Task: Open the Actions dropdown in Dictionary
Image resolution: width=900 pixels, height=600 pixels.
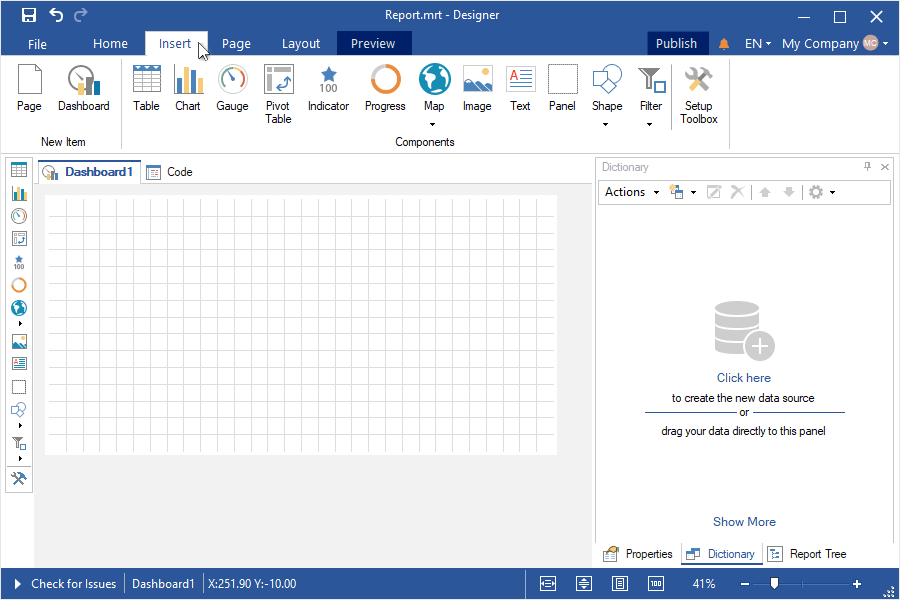Action: coord(632,192)
